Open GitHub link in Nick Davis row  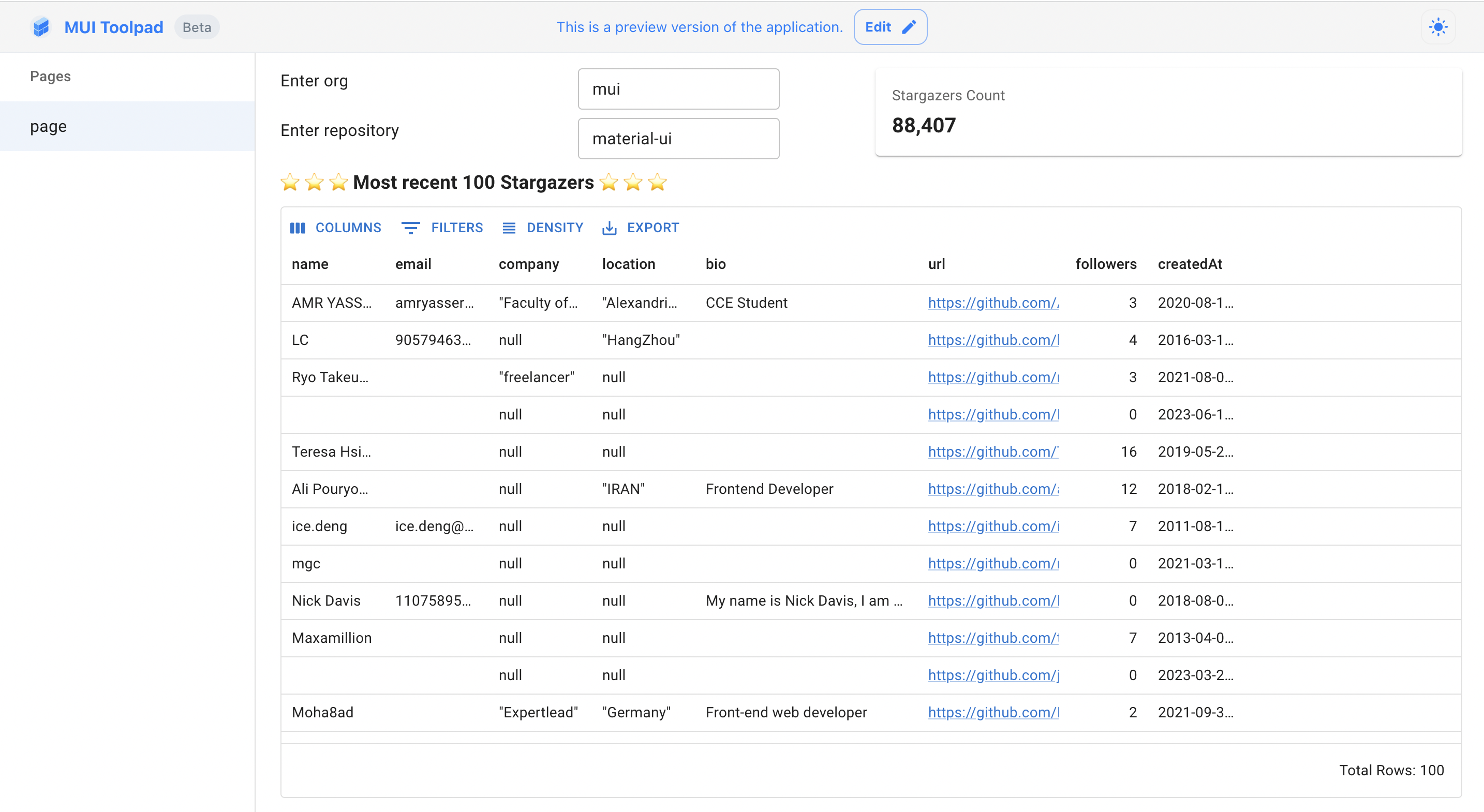pyautogui.click(x=993, y=601)
